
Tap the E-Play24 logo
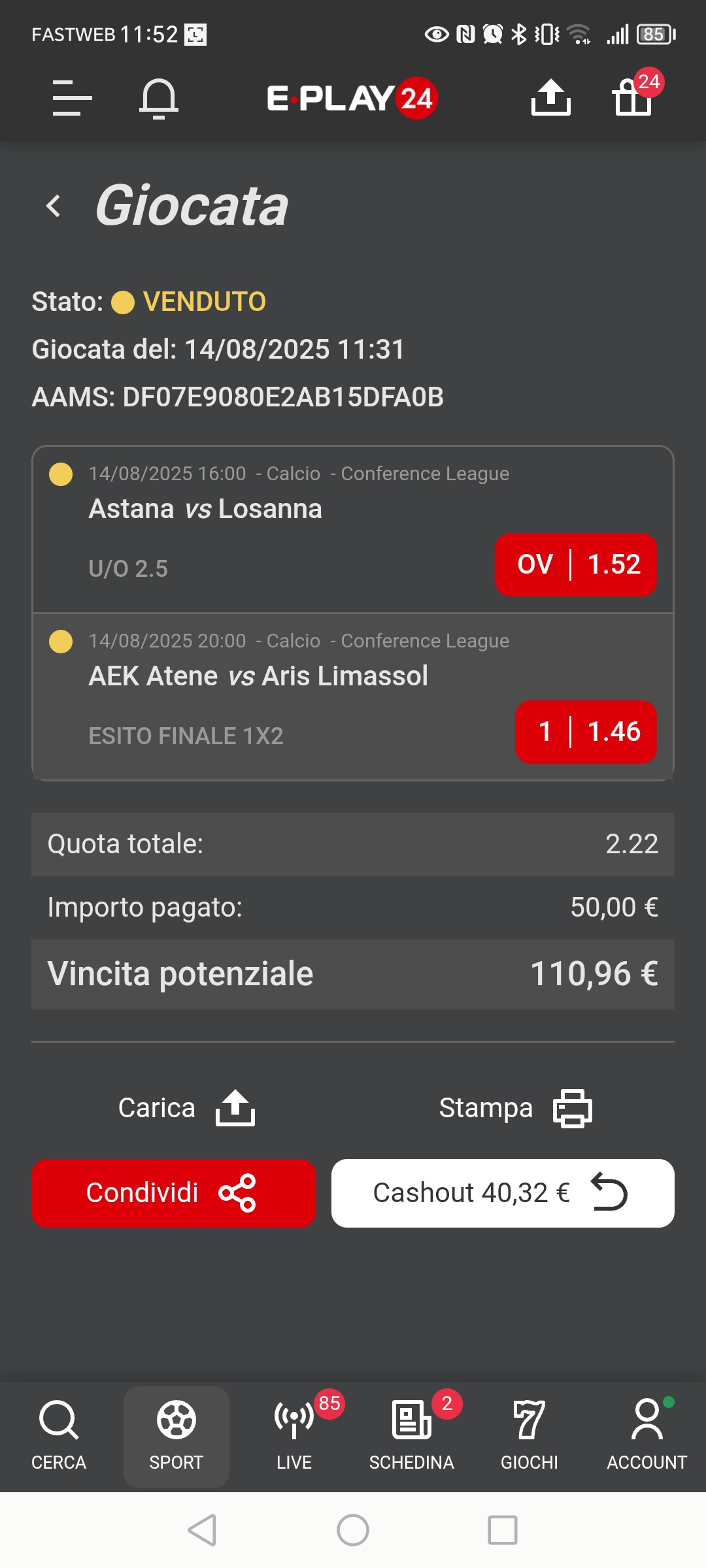coord(352,98)
